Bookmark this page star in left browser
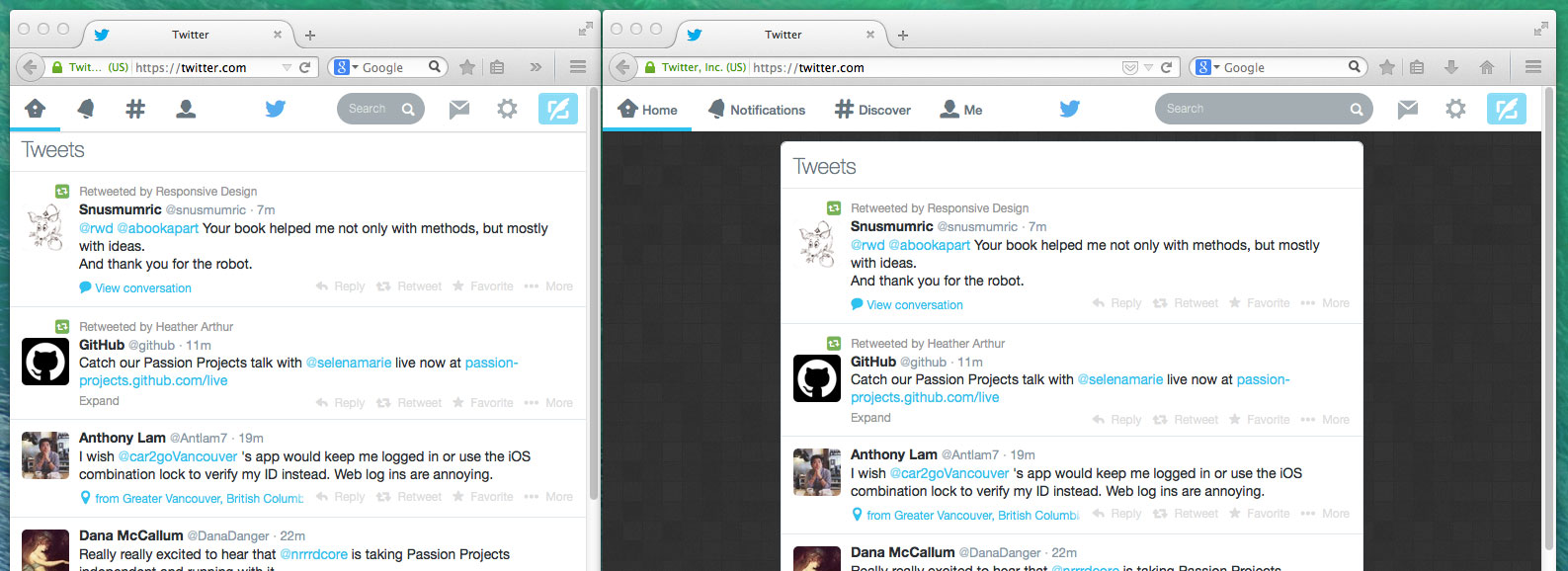This screenshot has width=1568, height=571. click(467, 67)
